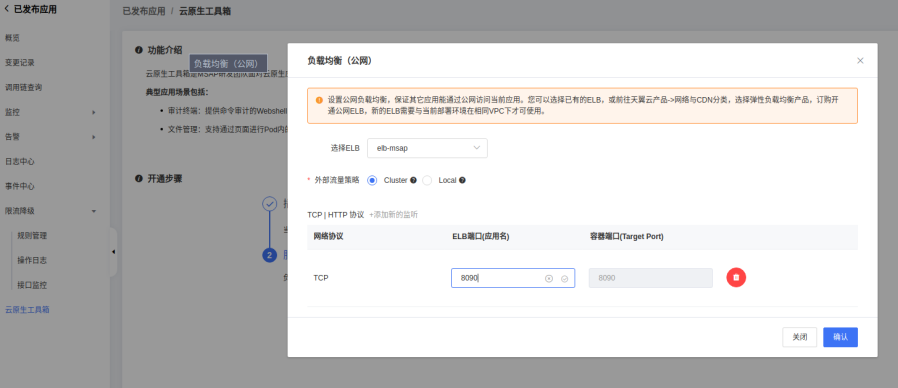898x388 pixels.
Task: Click the help icon next to Cluster
Action: (x=413, y=180)
